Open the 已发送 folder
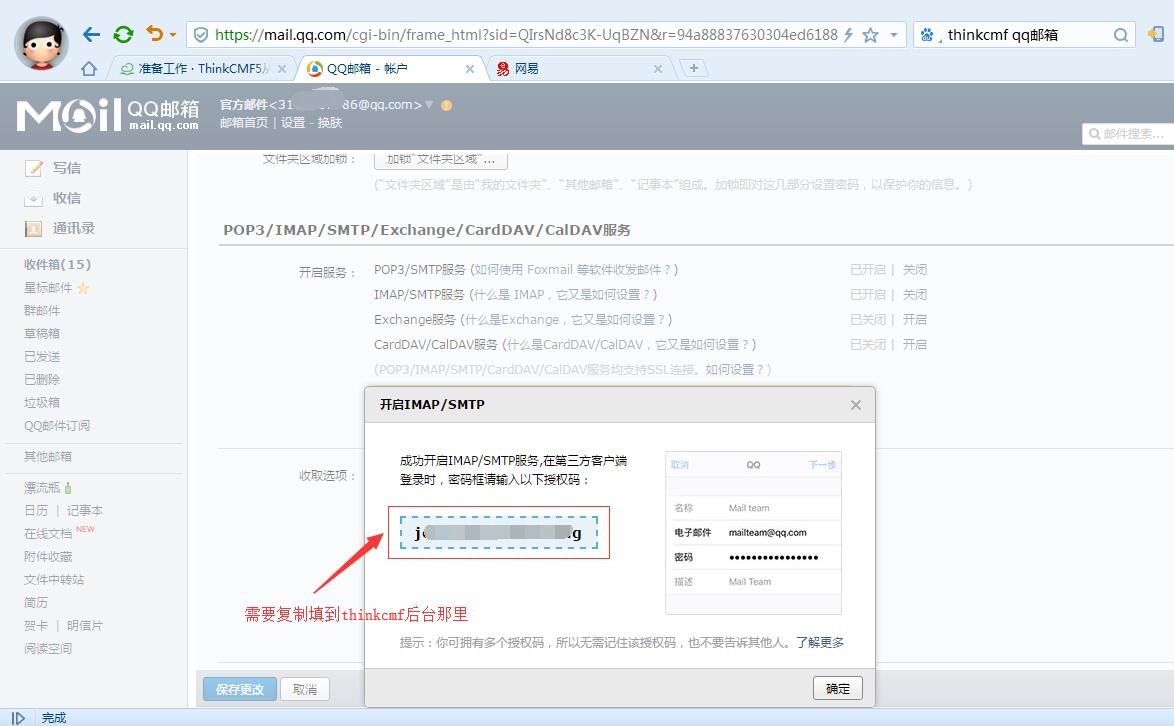The image size is (1174, 726). point(42,357)
